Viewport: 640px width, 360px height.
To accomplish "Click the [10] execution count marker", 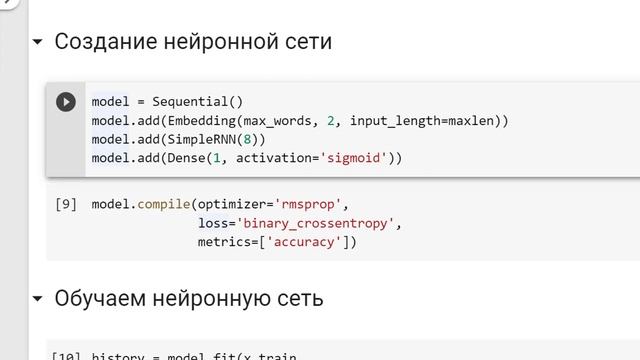I will coord(66,356).
